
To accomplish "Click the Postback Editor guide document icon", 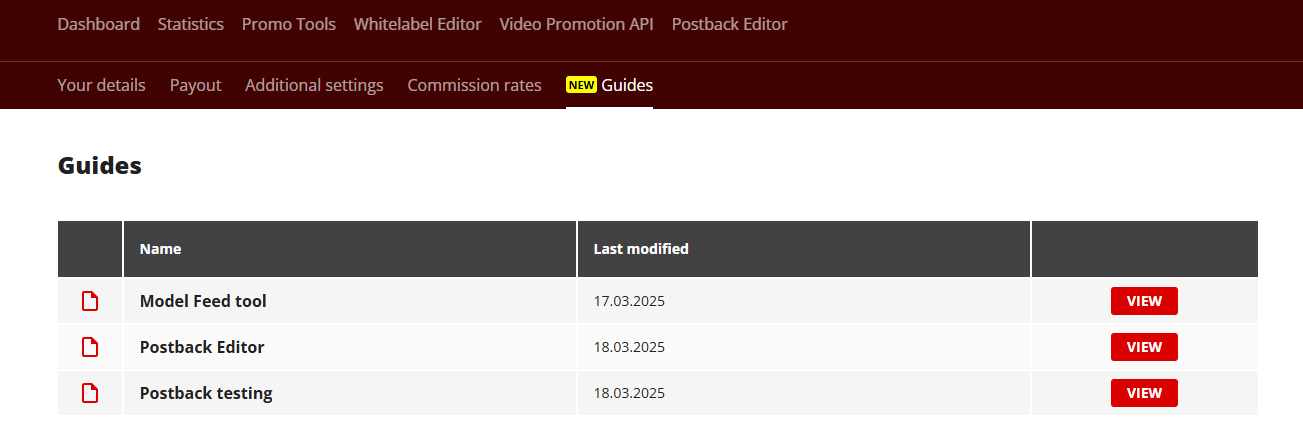I will (90, 347).
